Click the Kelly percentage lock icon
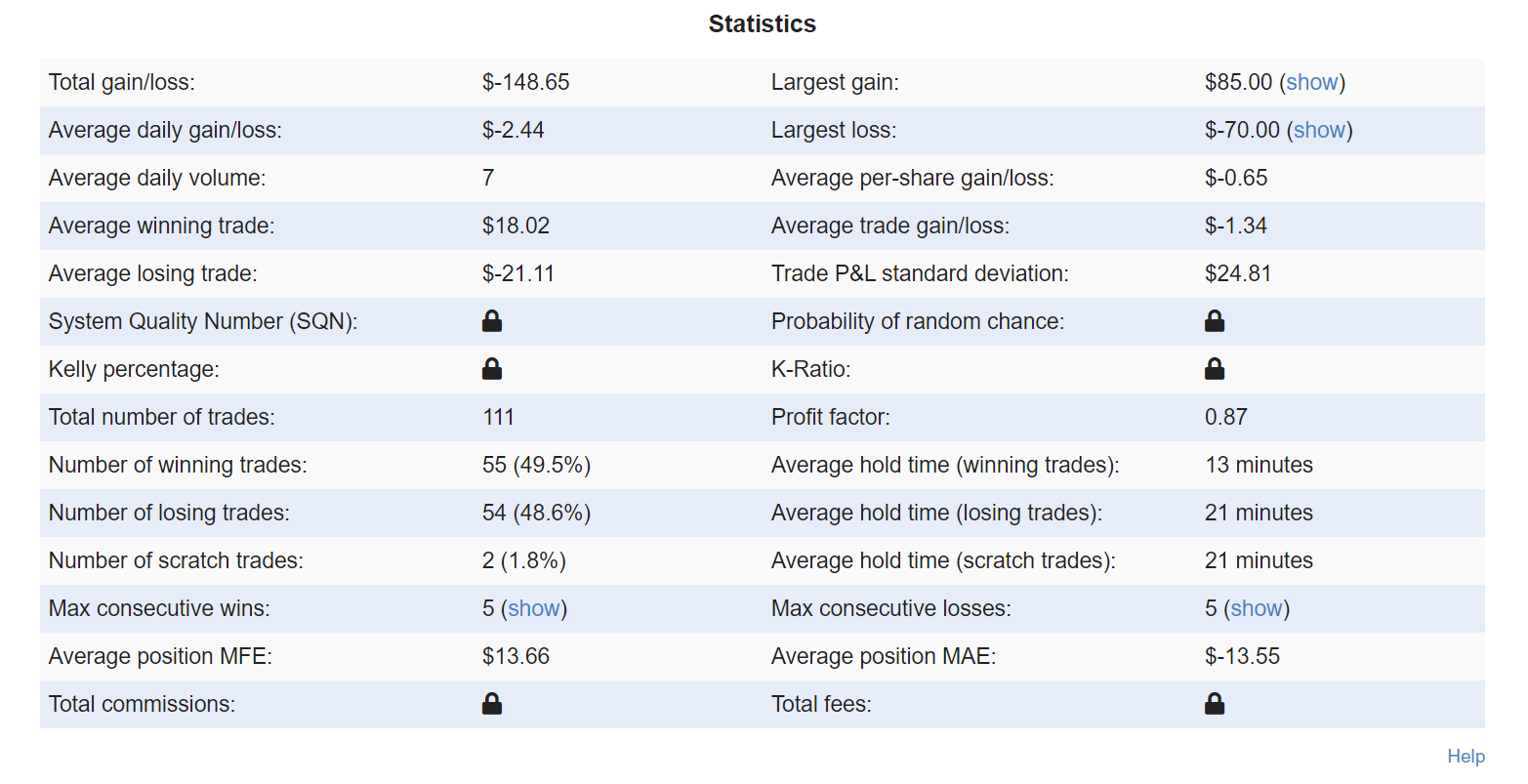Viewport: 1528px width, 784px height. pyautogui.click(x=492, y=369)
